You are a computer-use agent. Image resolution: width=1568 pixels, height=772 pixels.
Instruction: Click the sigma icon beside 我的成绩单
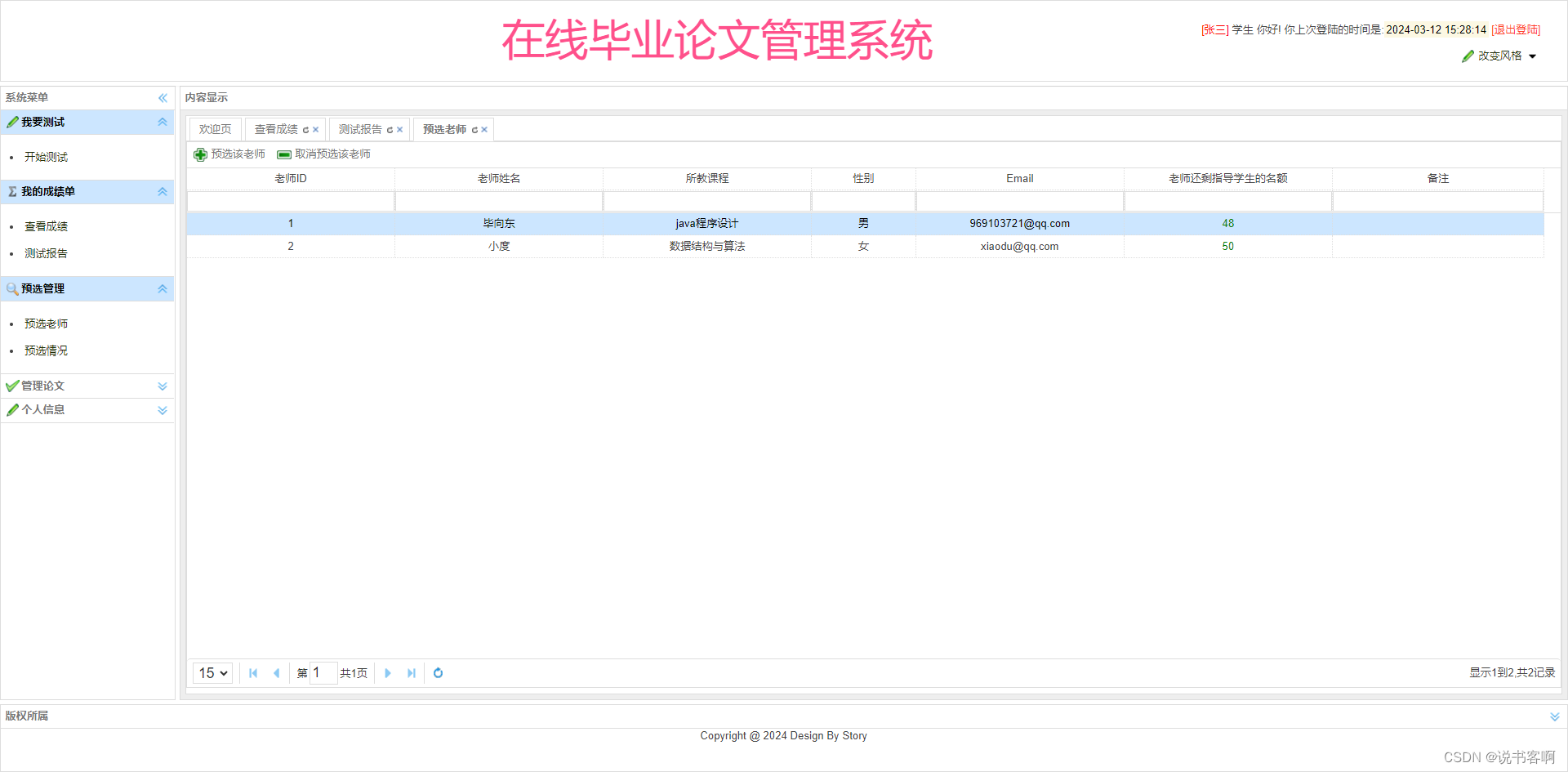point(12,191)
